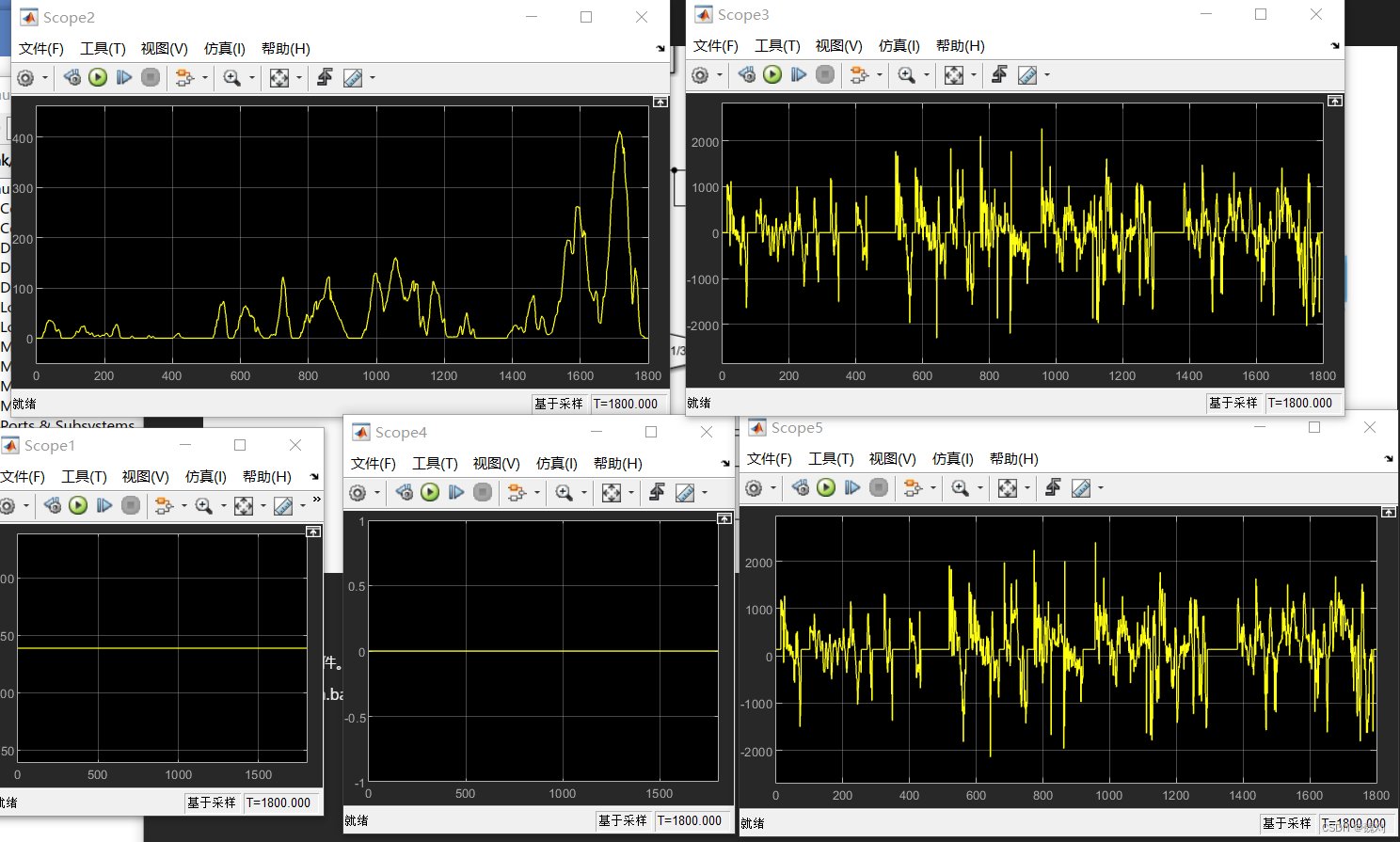This screenshot has width=1400, height=842.
Task: Open 工具(T) menu in Scope2
Action: tap(103, 49)
